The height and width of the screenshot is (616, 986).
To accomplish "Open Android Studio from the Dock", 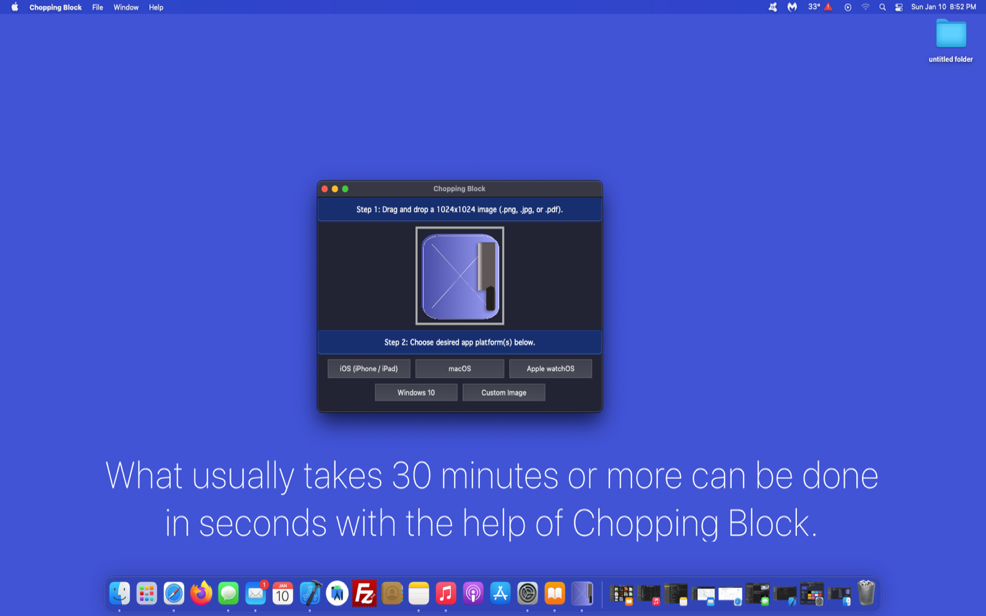I will tap(337, 593).
